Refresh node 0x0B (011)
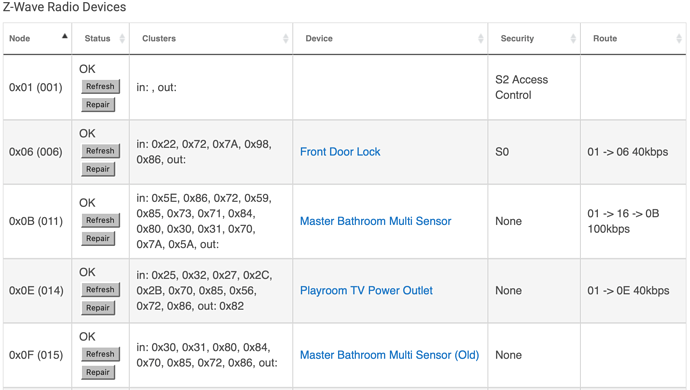 pyautogui.click(x=100, y=220)
